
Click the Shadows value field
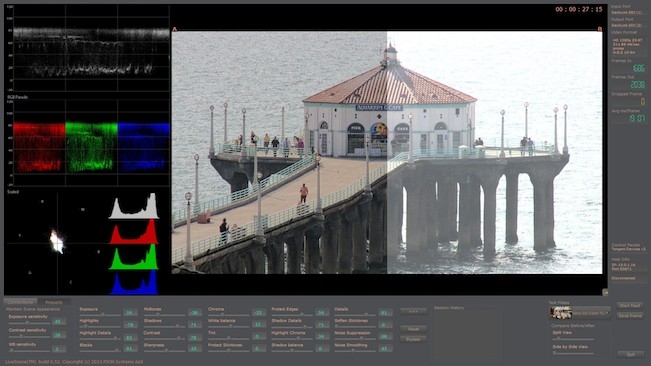tap(194, 325)
